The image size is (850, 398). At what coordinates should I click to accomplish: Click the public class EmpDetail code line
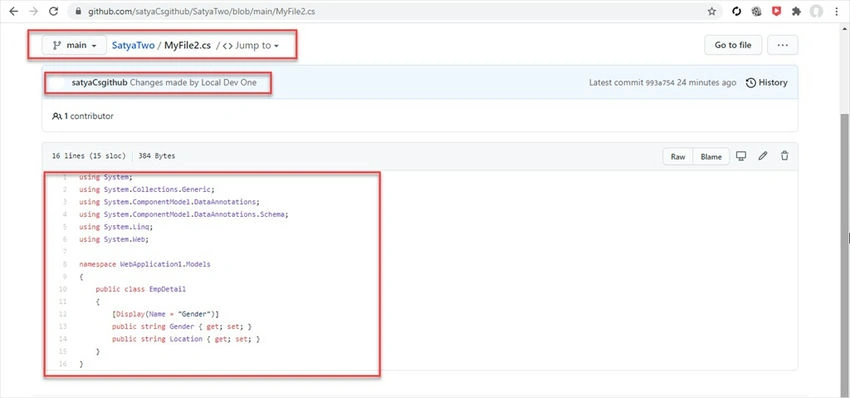140,290
